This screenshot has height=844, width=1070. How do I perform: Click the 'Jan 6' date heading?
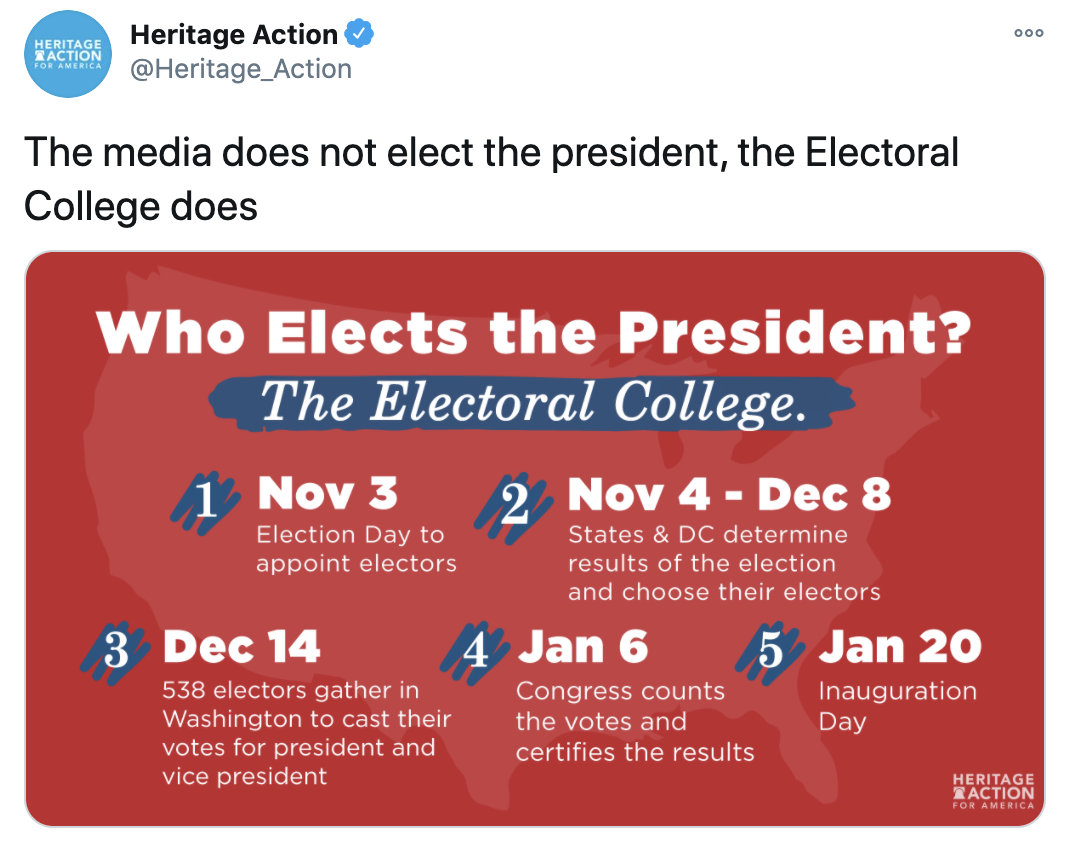[583, 646]
